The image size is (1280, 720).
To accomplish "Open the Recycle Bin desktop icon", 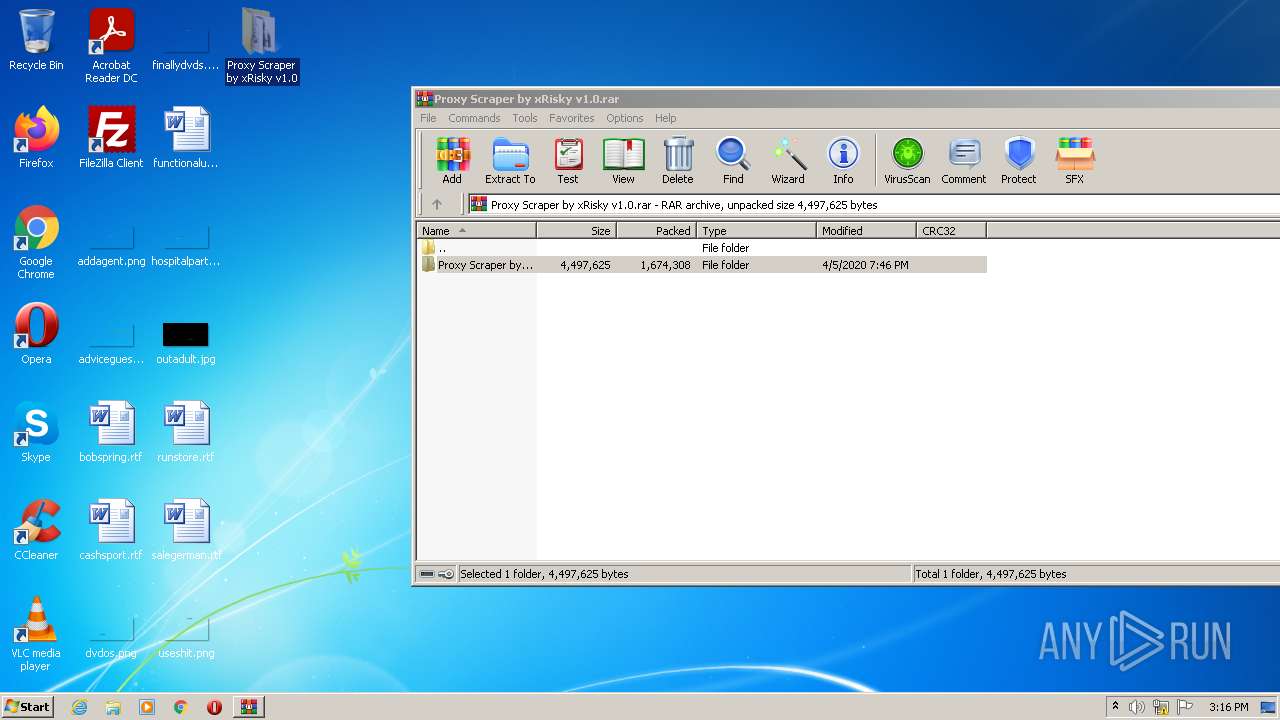I will pyautogui.click(x=36, y=40).
